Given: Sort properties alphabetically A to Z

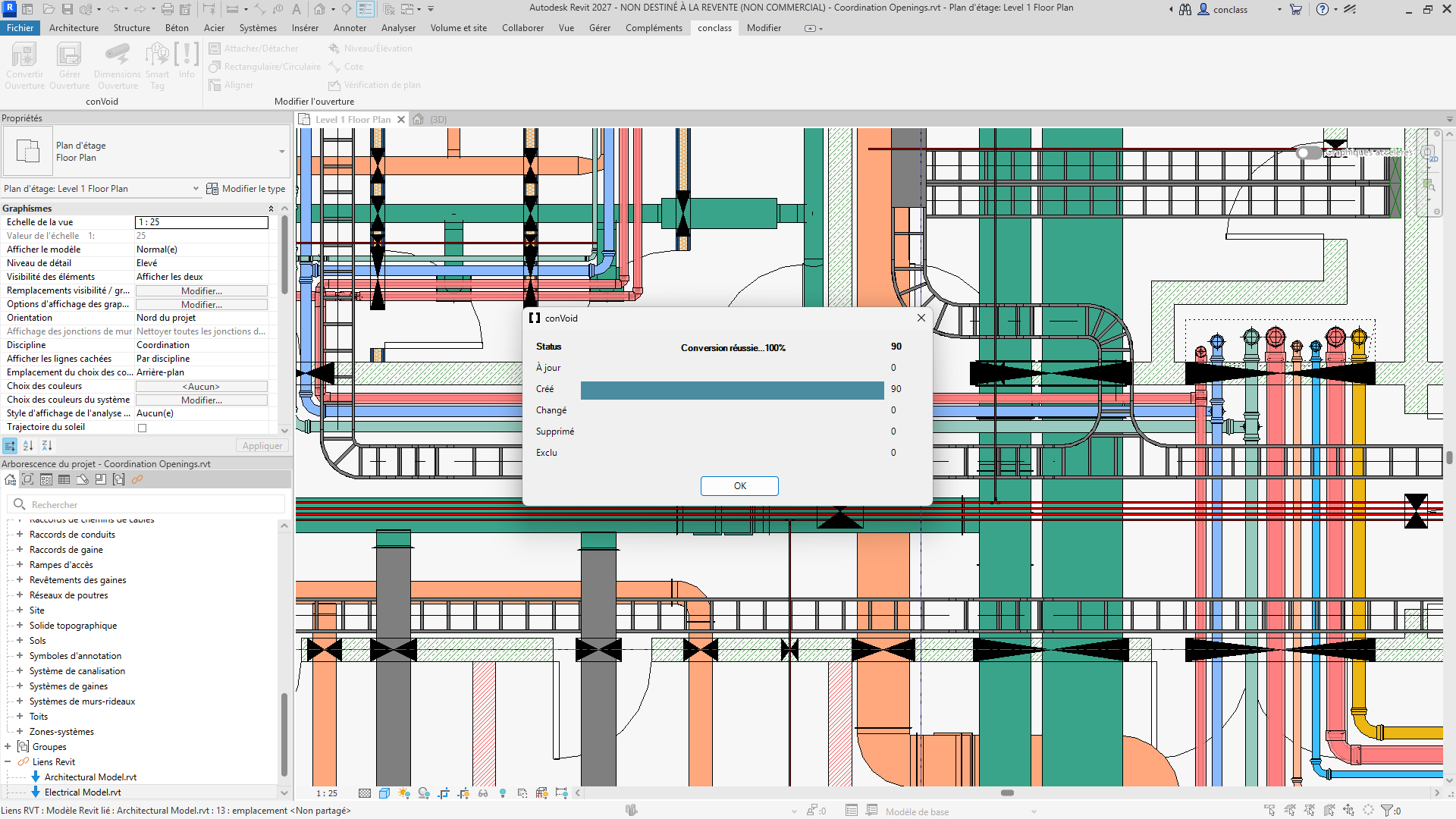Looking at the screenshot, I should click(28, 446).
